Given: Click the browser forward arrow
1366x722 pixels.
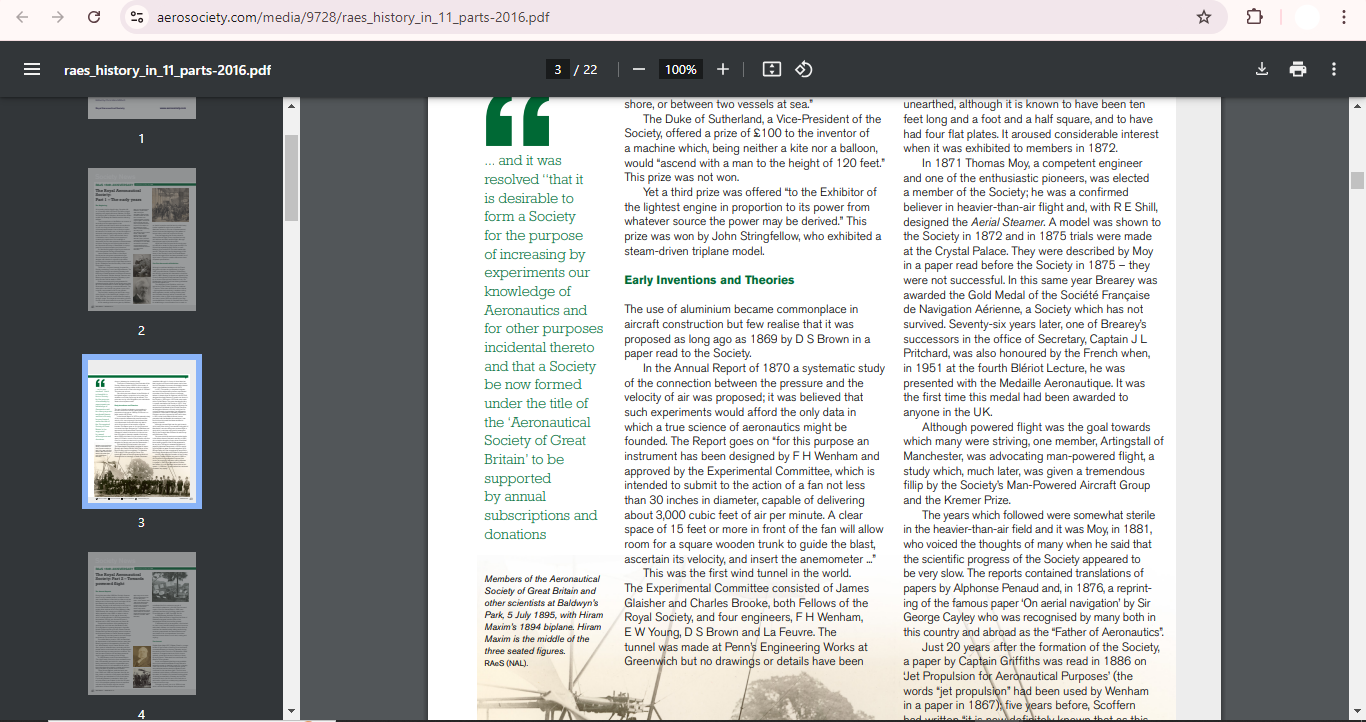Looking at the screenshot, I should pos(58,17).
